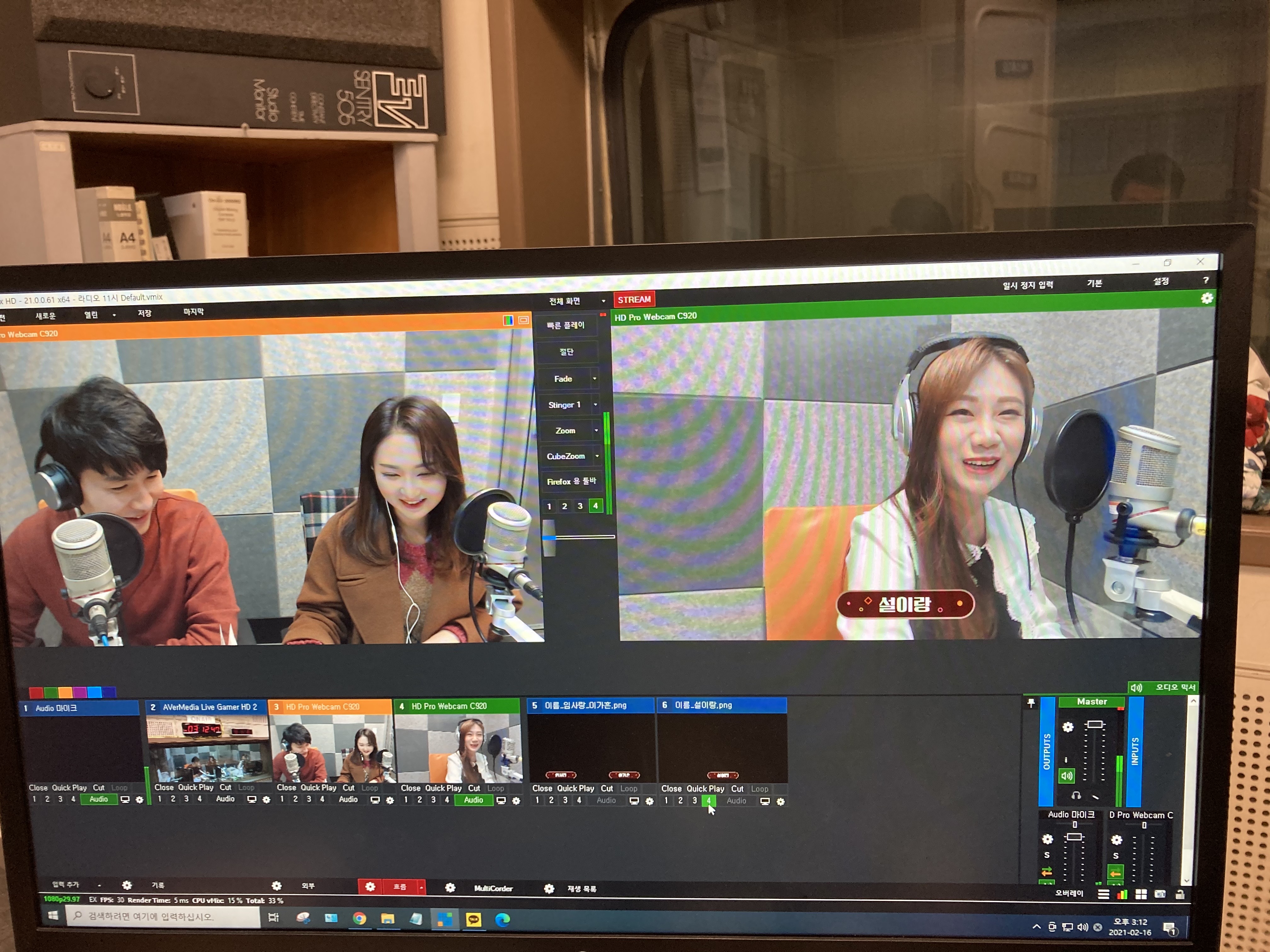Toggle Audio on for AVerMedia Live Gamer input
The height and width of the screenshot is (952, 1270).
pyautogui.click(x=225, y=799)
